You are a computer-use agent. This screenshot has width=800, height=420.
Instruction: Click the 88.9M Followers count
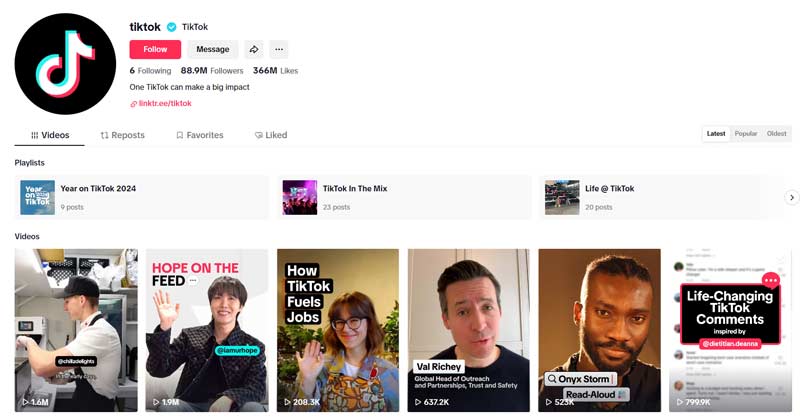(x=212, y=70)
